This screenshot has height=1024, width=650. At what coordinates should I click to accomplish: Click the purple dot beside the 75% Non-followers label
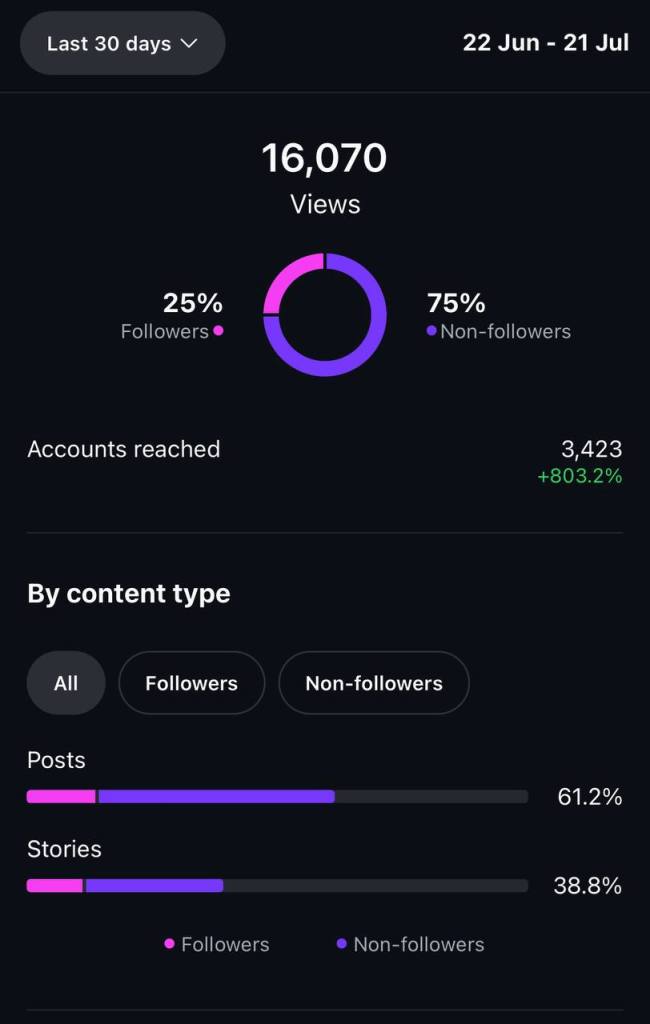(432, 331)
